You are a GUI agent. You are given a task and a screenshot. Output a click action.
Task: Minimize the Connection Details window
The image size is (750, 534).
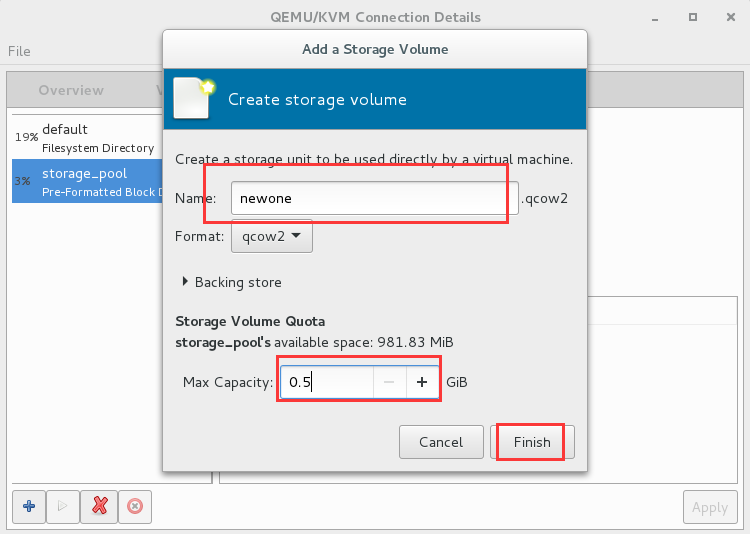pos(655,18)
